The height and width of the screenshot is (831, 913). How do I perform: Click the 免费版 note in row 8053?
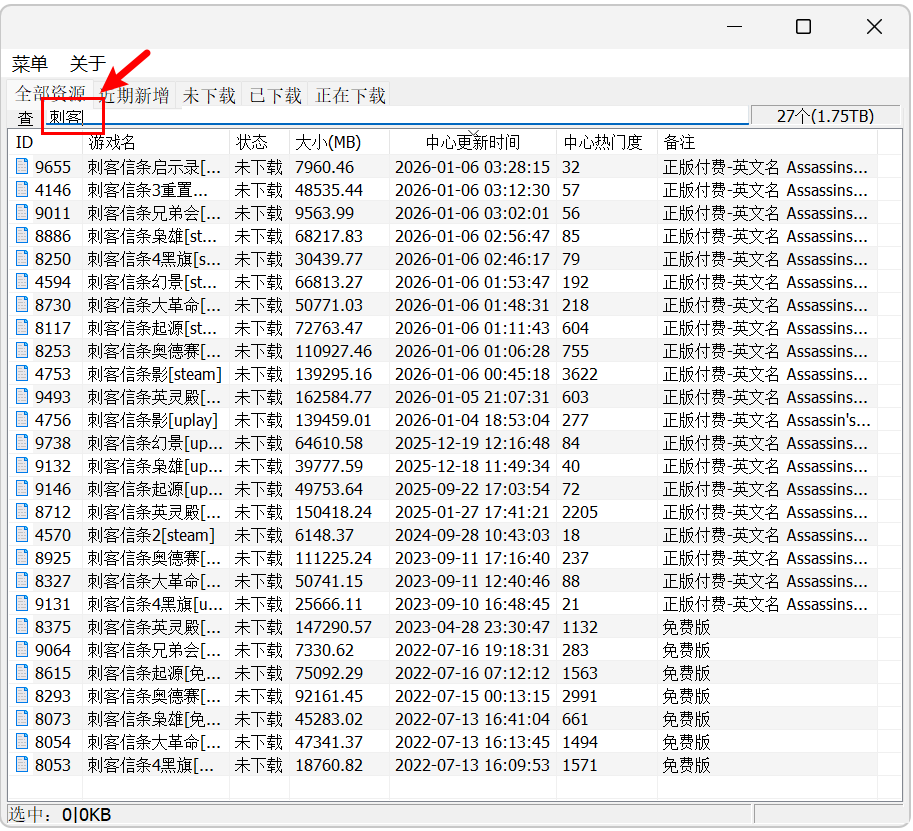pos(686,765)
